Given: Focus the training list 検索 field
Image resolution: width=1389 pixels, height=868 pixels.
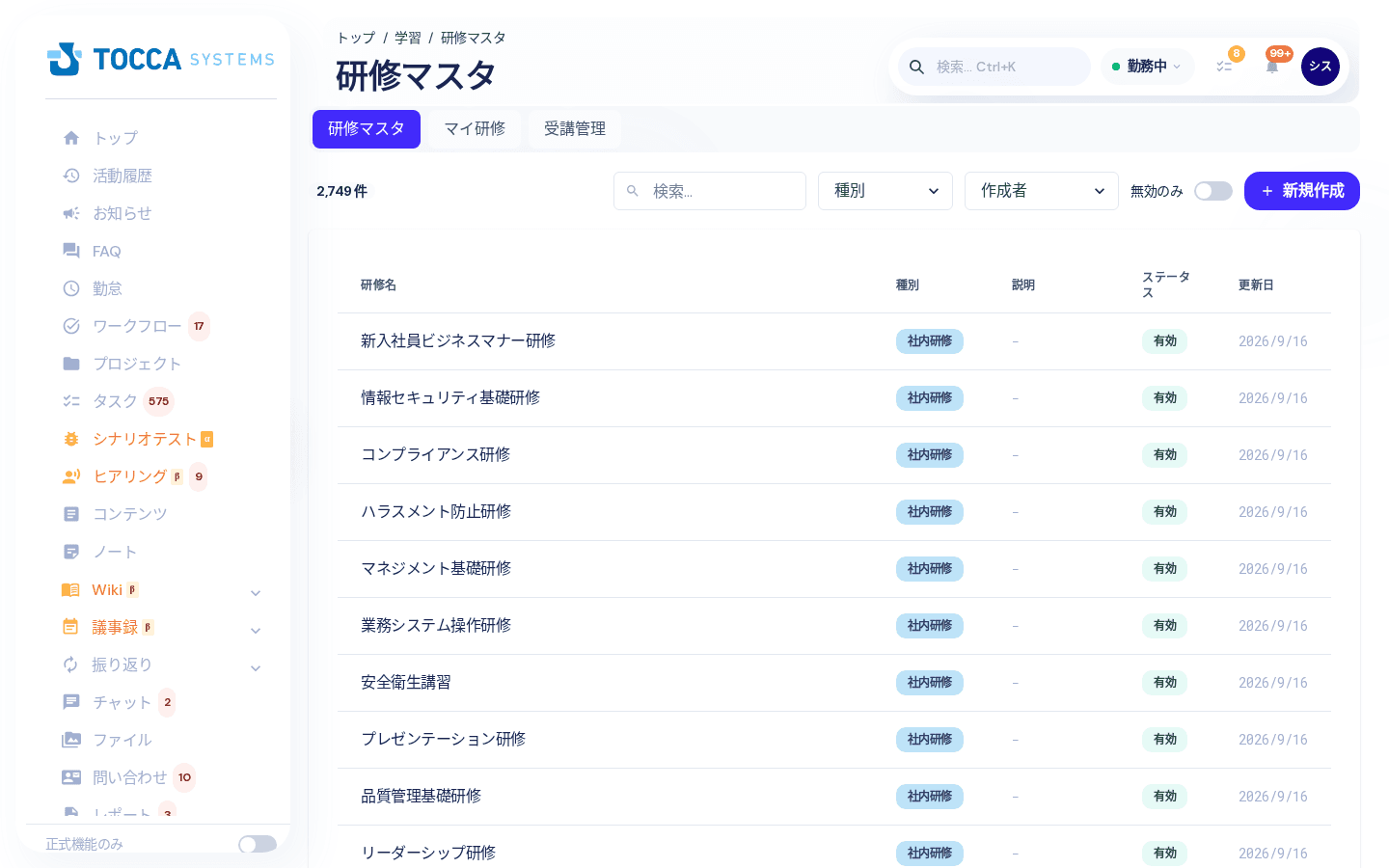Looking at the screenshot, I should tap(710, 191).
